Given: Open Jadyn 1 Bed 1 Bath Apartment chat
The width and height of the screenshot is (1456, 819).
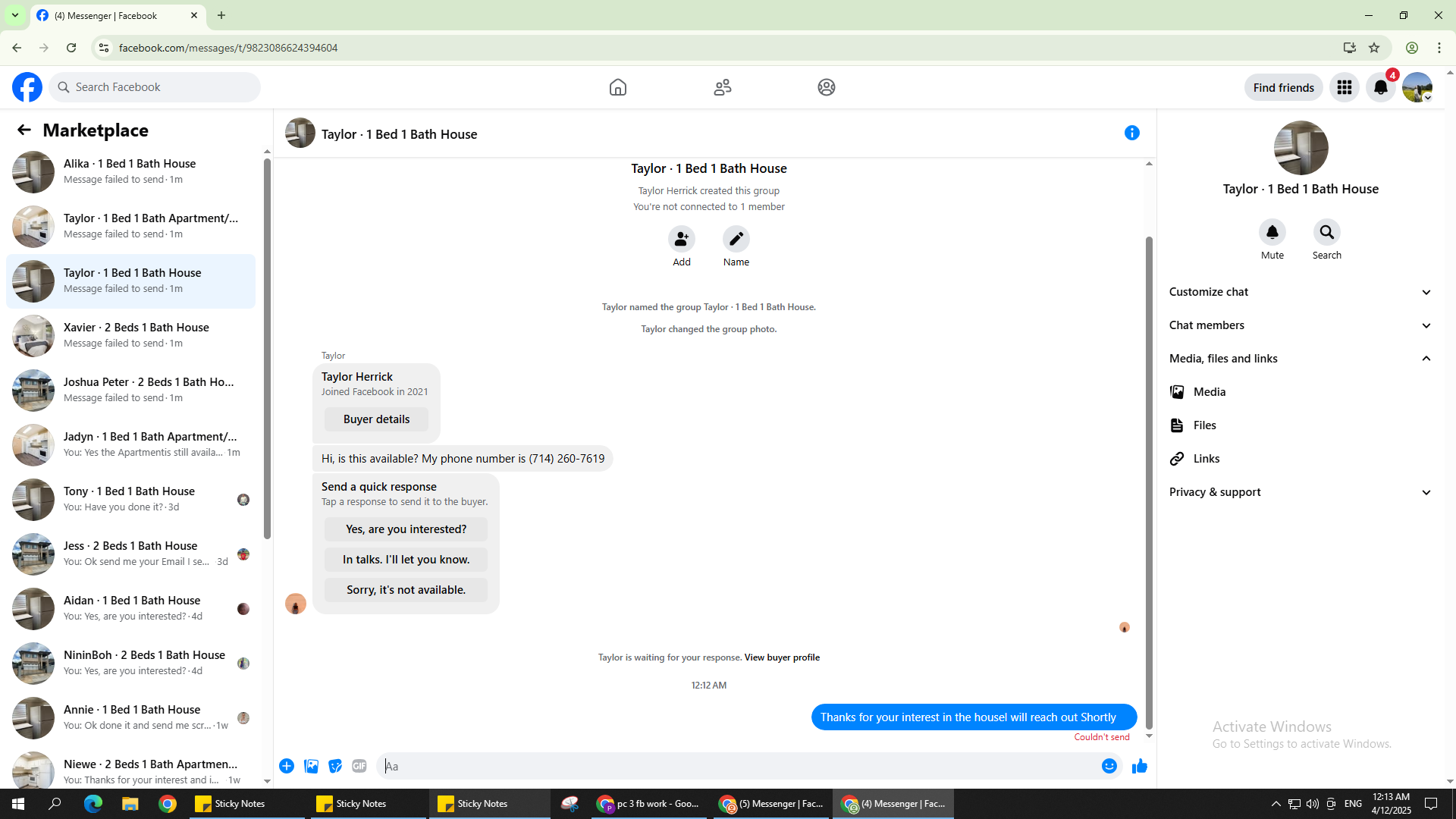Looking at the screenshot, I should point(130,445).
